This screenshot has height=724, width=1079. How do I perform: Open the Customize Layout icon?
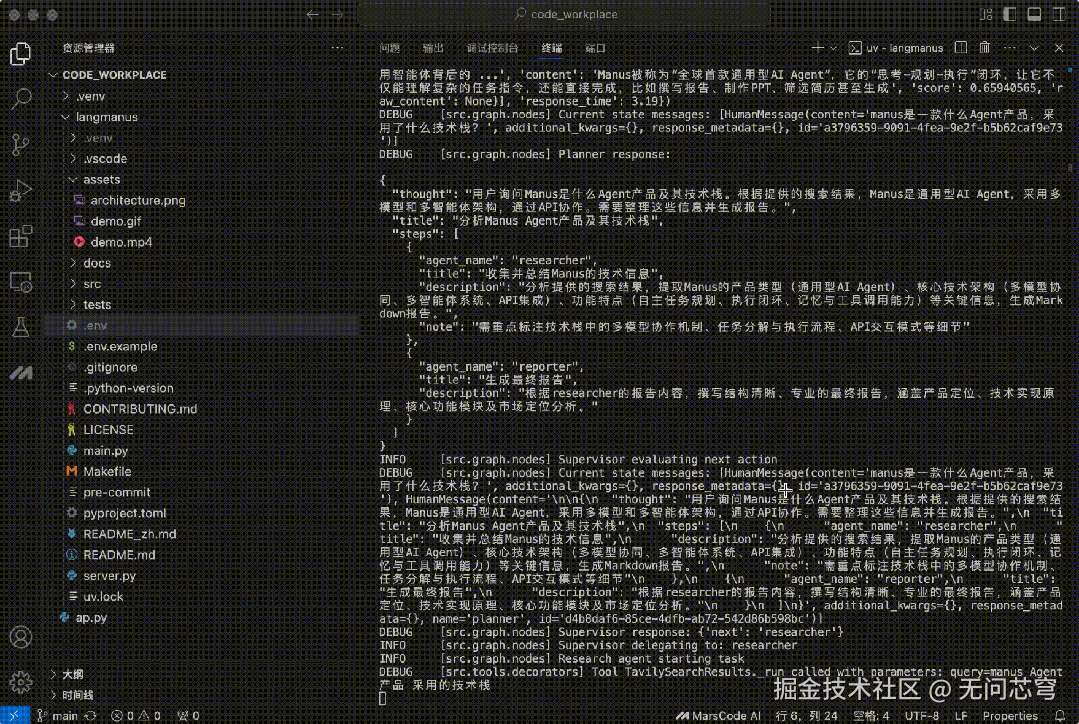pyautogui.click(x=986, y=14)
